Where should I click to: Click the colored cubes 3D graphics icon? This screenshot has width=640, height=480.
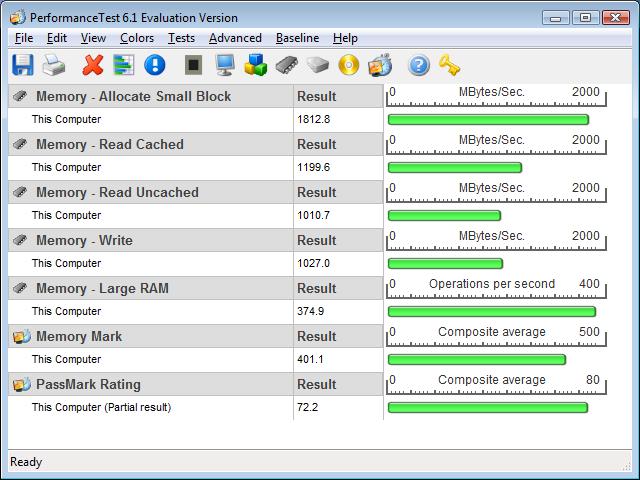click(256, 65)
